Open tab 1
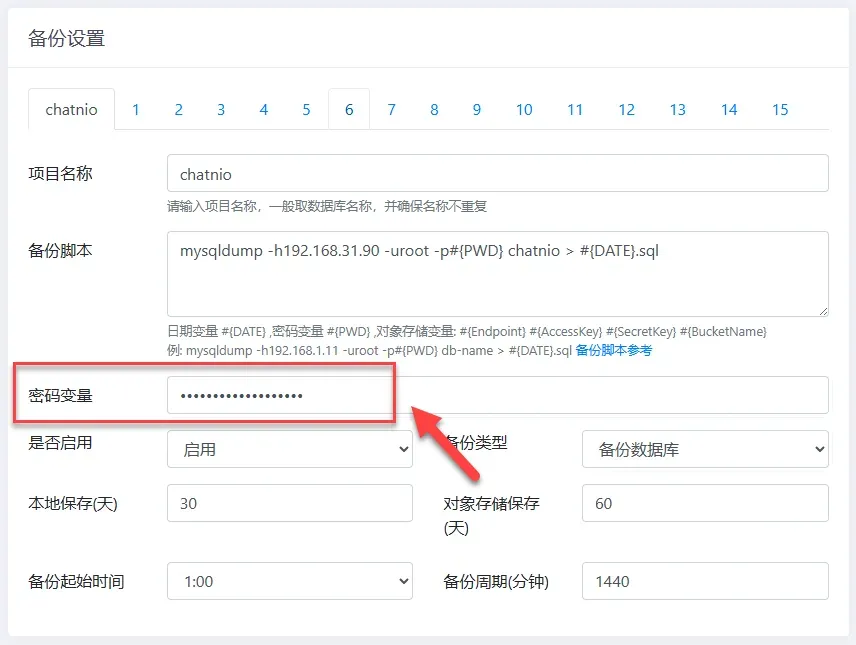The height and width of the screenshot is (645, 856). click(136, 109)
